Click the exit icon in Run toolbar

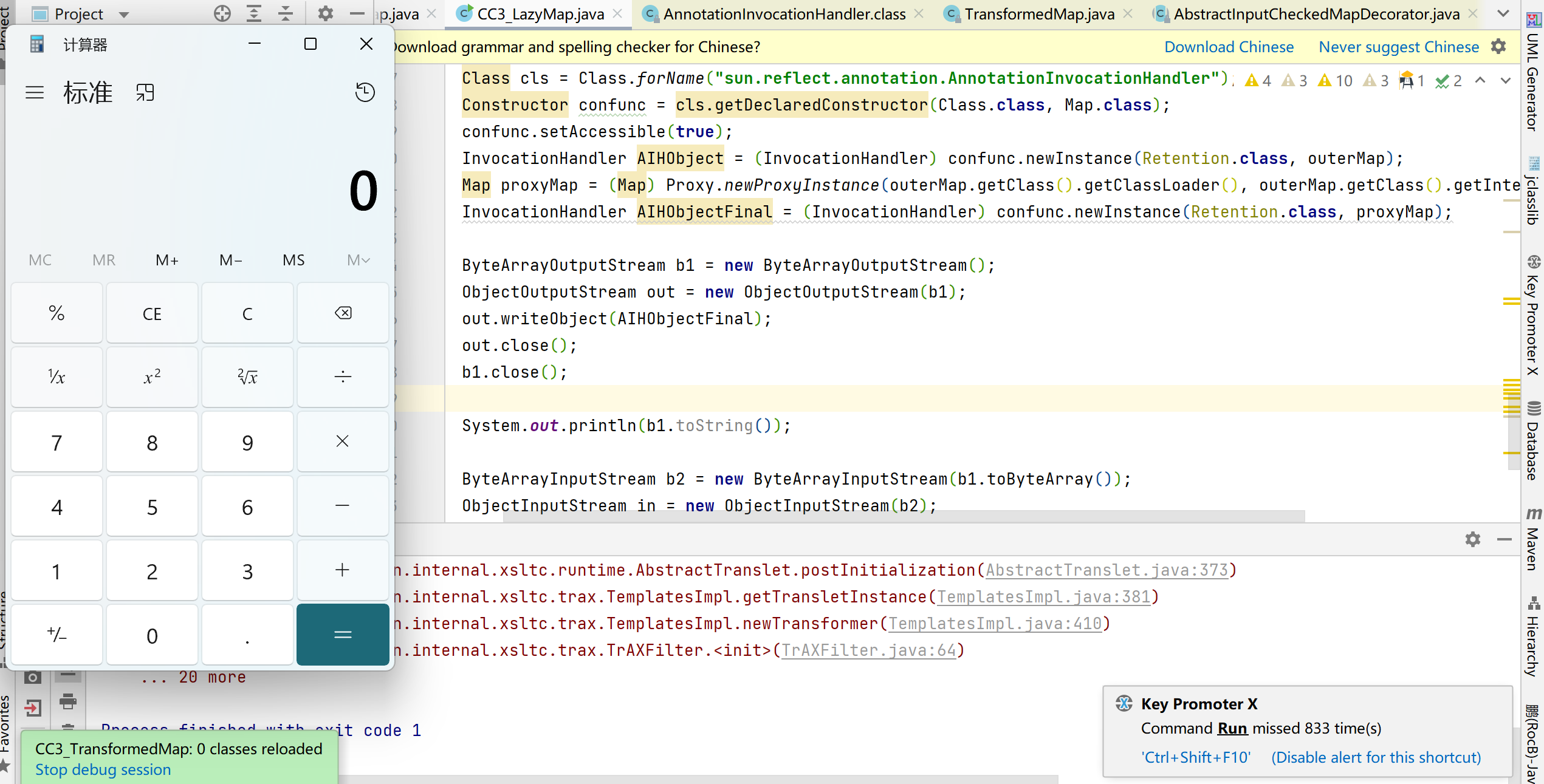(x=33, y=707)
